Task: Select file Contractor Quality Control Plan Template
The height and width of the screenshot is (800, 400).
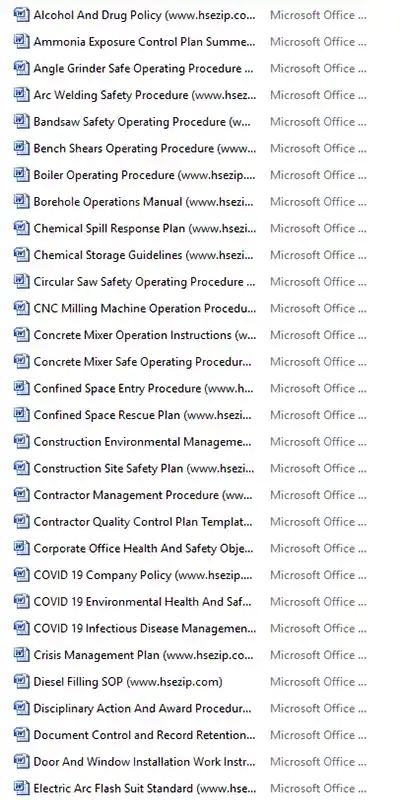Action: [x=143, y=521]
